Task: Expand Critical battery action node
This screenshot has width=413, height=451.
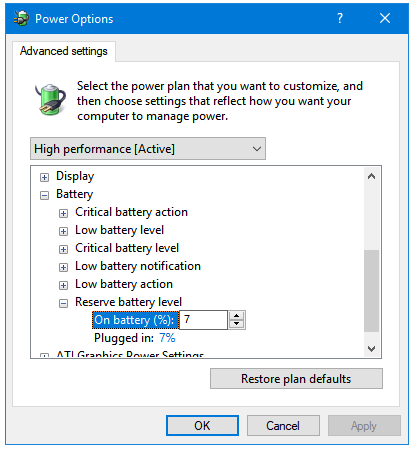Action: coord(63,213)
